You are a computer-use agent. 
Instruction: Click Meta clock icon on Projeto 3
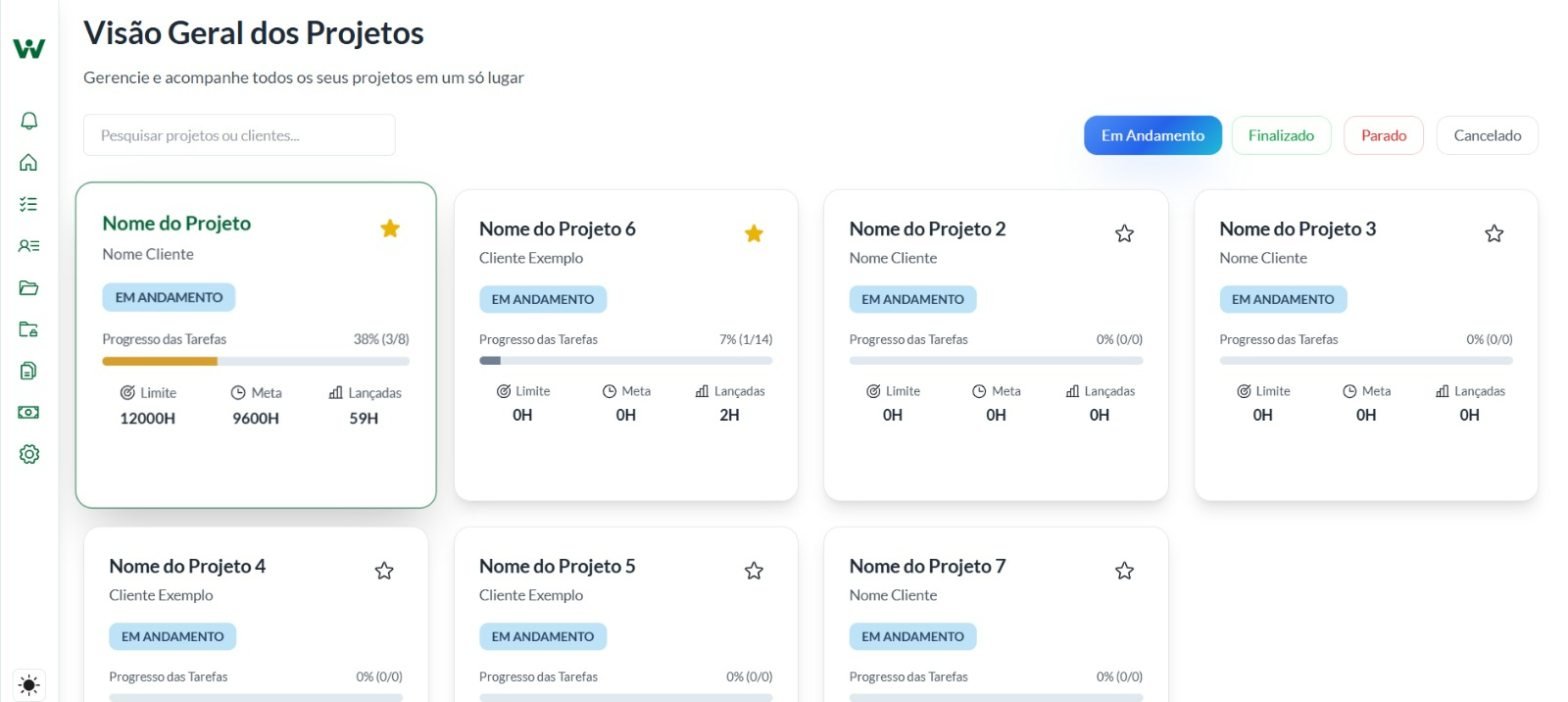coord(1349,390)
